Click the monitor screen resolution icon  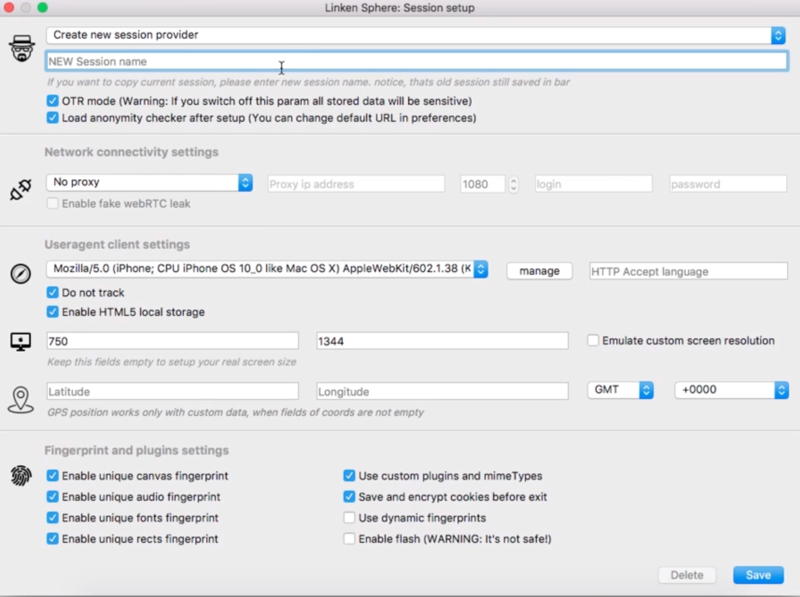tap(20, 342)
